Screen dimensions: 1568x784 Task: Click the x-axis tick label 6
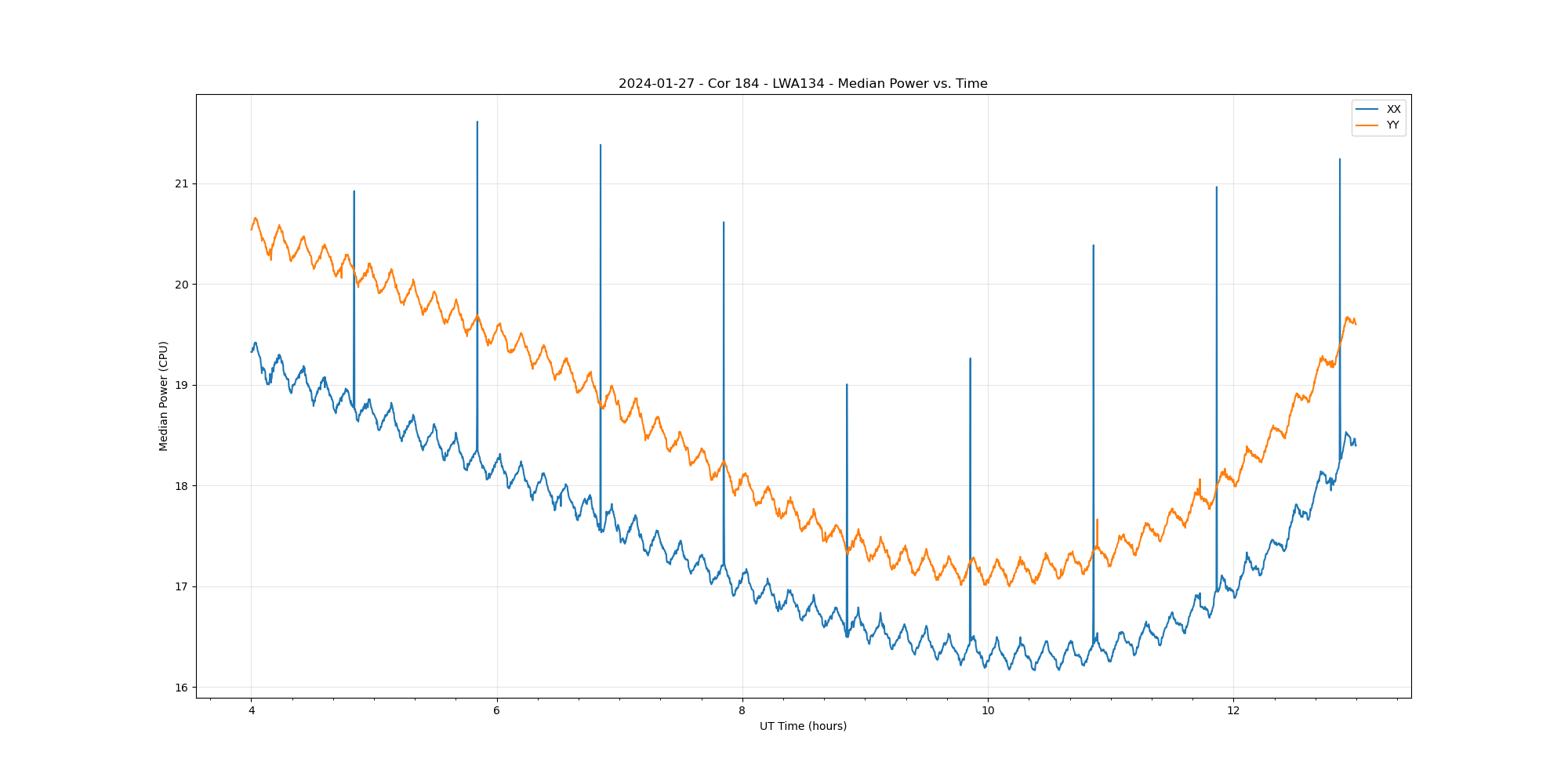coord(496,711)
